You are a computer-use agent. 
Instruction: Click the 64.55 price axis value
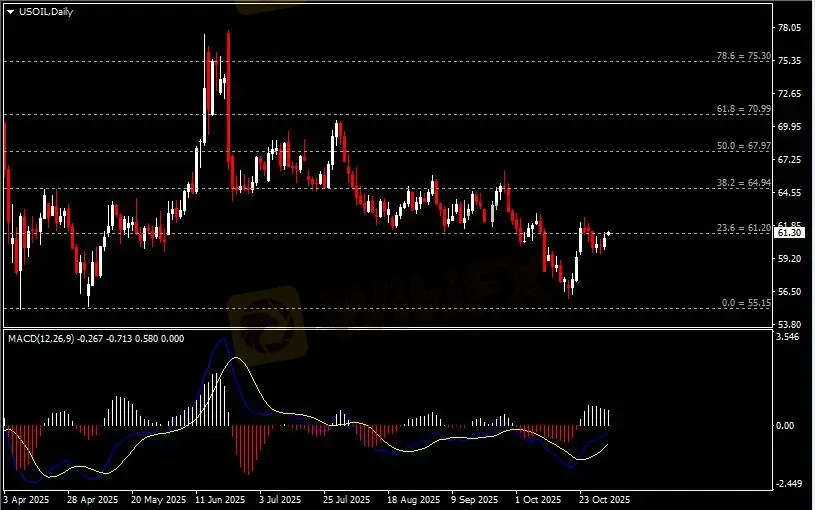(x=790, y=193)
